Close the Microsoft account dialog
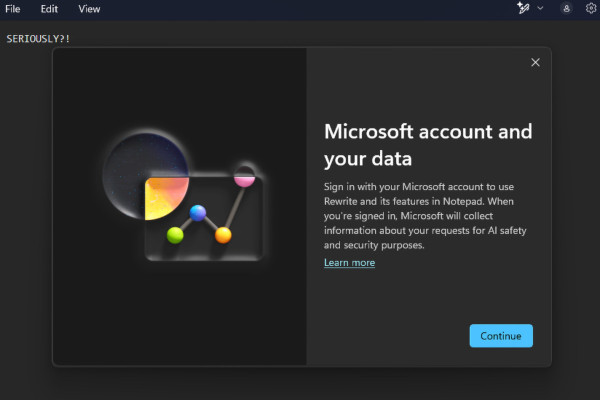The image size is (600, 400). point(535,62)
